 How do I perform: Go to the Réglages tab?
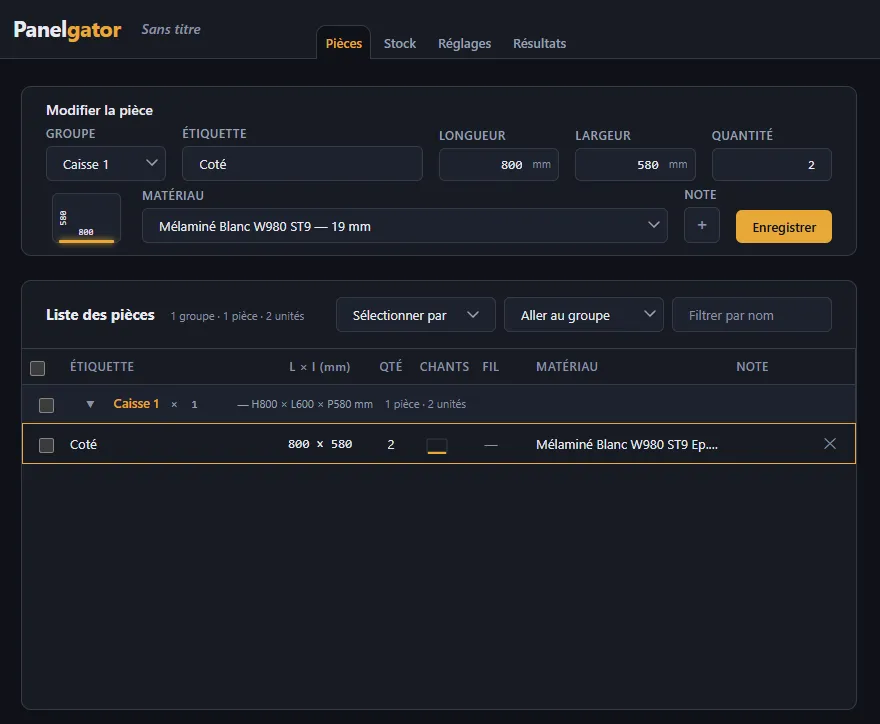pyautogui.click(x=464, y=44)
